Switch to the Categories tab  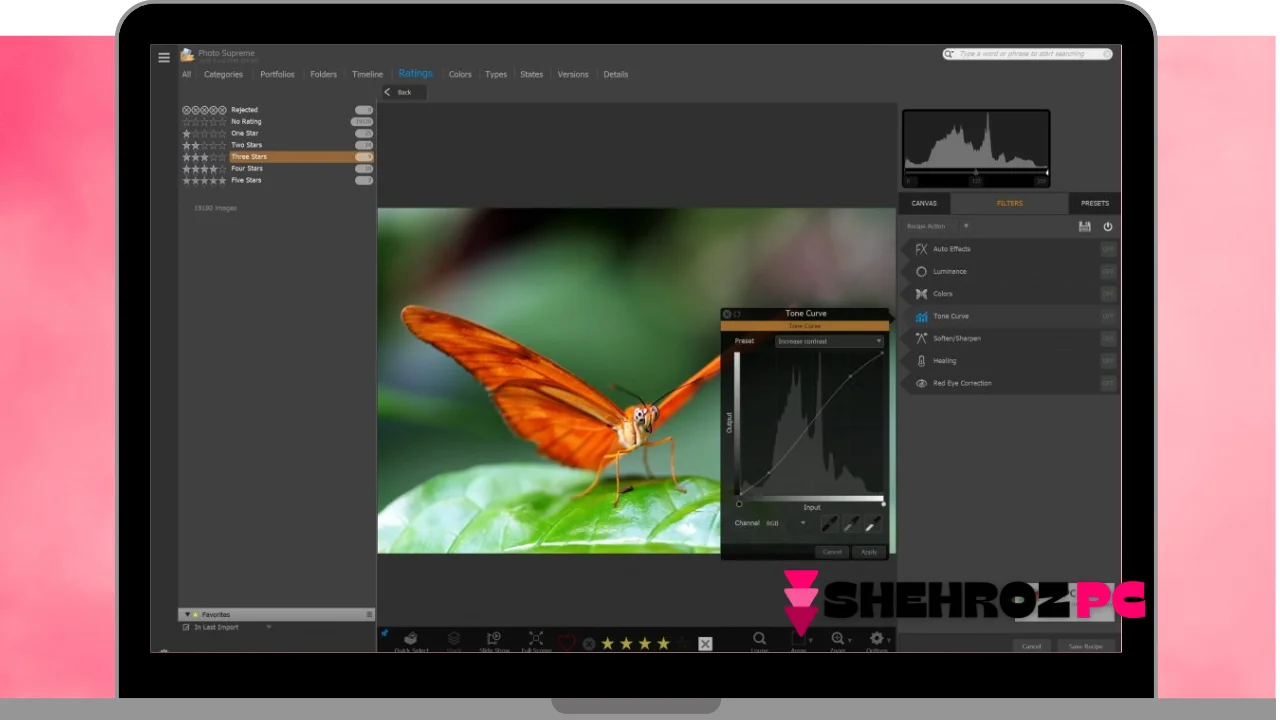223,74
